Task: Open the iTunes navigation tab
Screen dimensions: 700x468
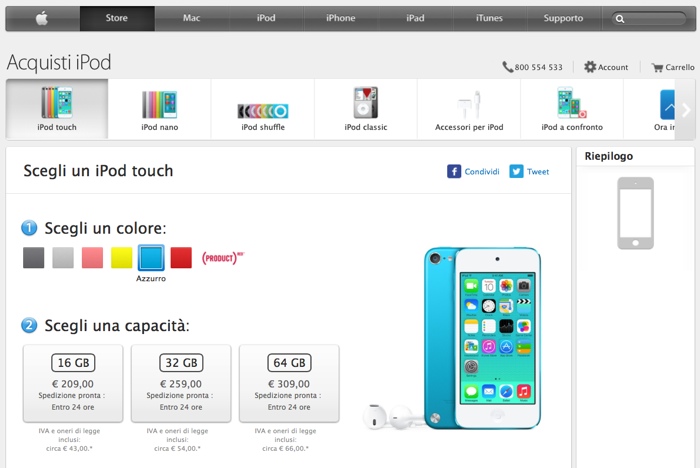Action: point(489,18)
